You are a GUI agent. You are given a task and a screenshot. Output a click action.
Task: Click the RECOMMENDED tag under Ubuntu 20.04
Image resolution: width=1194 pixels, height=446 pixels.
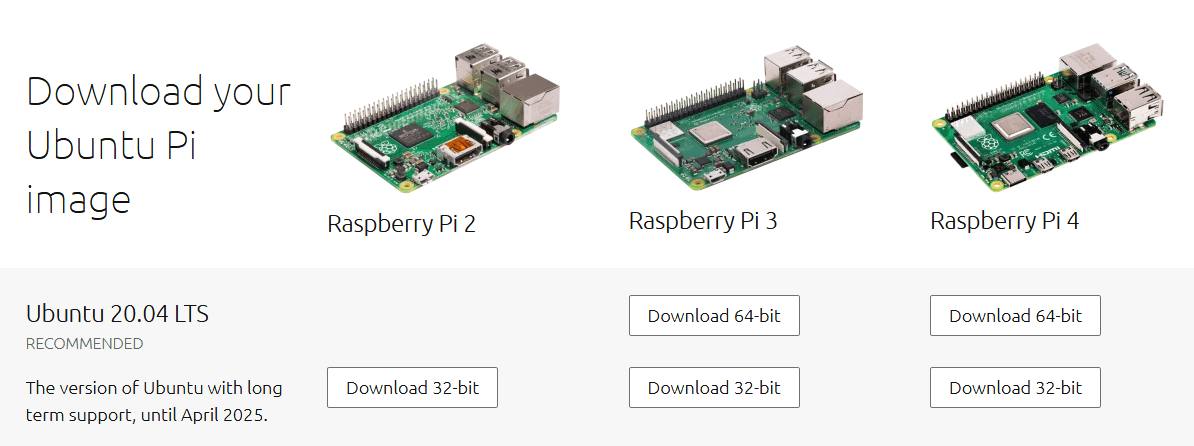click(85, 344)
